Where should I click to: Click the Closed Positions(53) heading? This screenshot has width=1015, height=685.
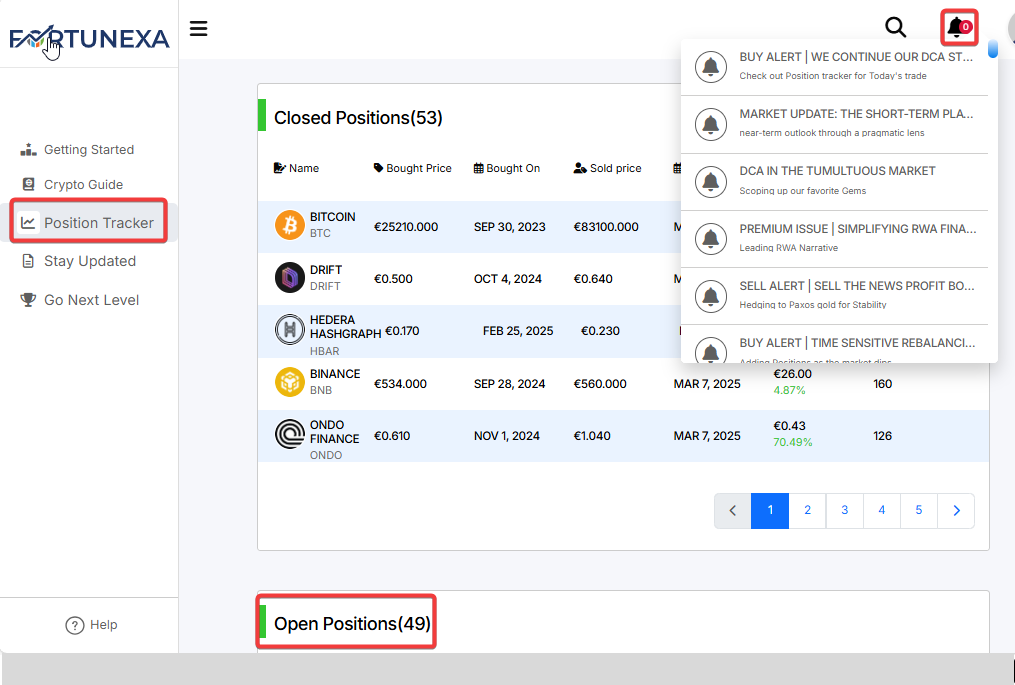point(358,118)
